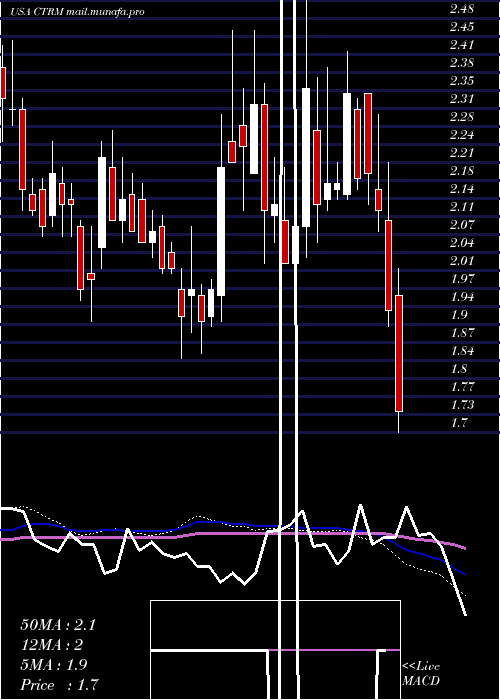The width and height of the screenshot is (500, 700).
Task: Click the 2.11 price axis label
Action: point(462,207)
